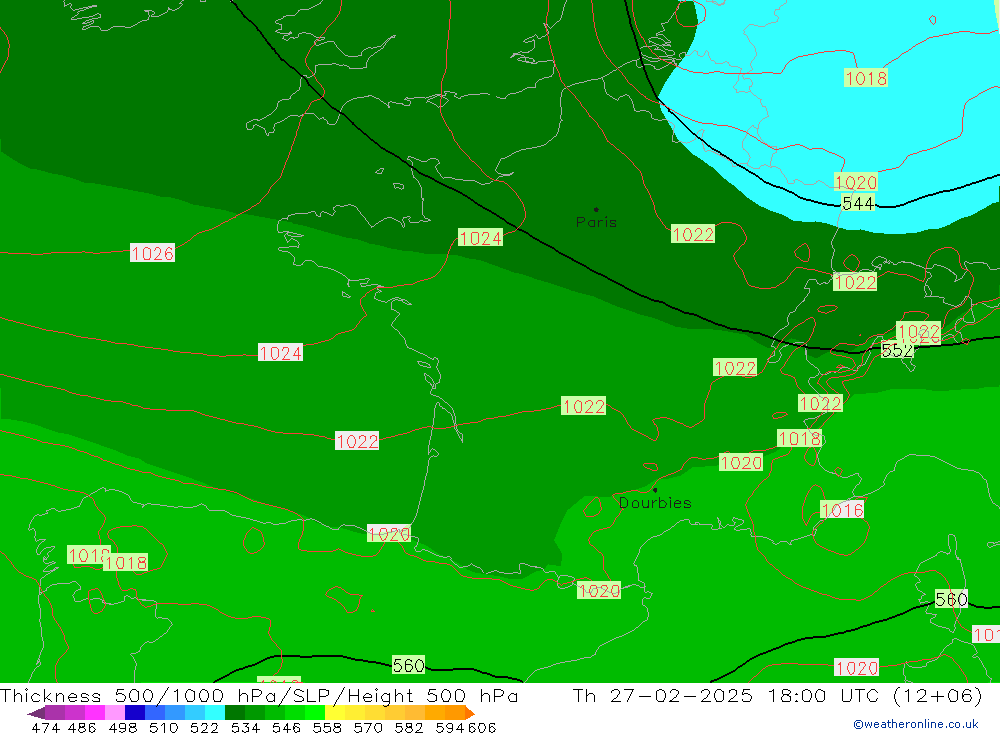Click the orange arrow at the legend's right end
Image resolution: width=1000 pixels, height=733 pixels.
click(470, 713)
